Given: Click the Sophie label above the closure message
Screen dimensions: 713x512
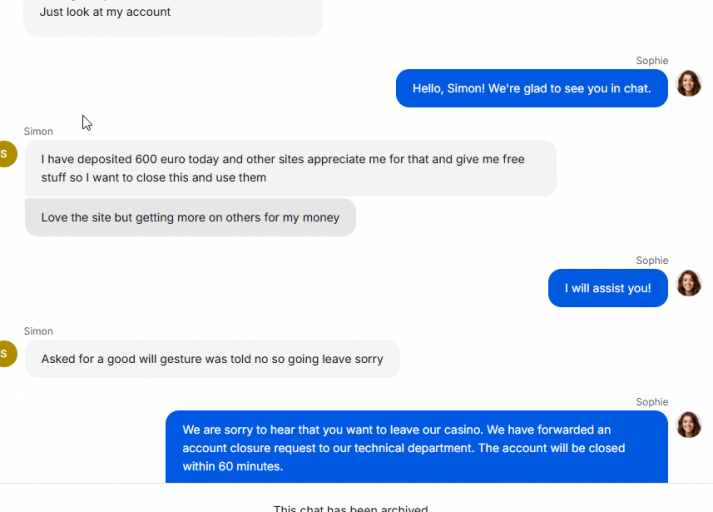Looking at the screenshot, I should click(652, 402).
